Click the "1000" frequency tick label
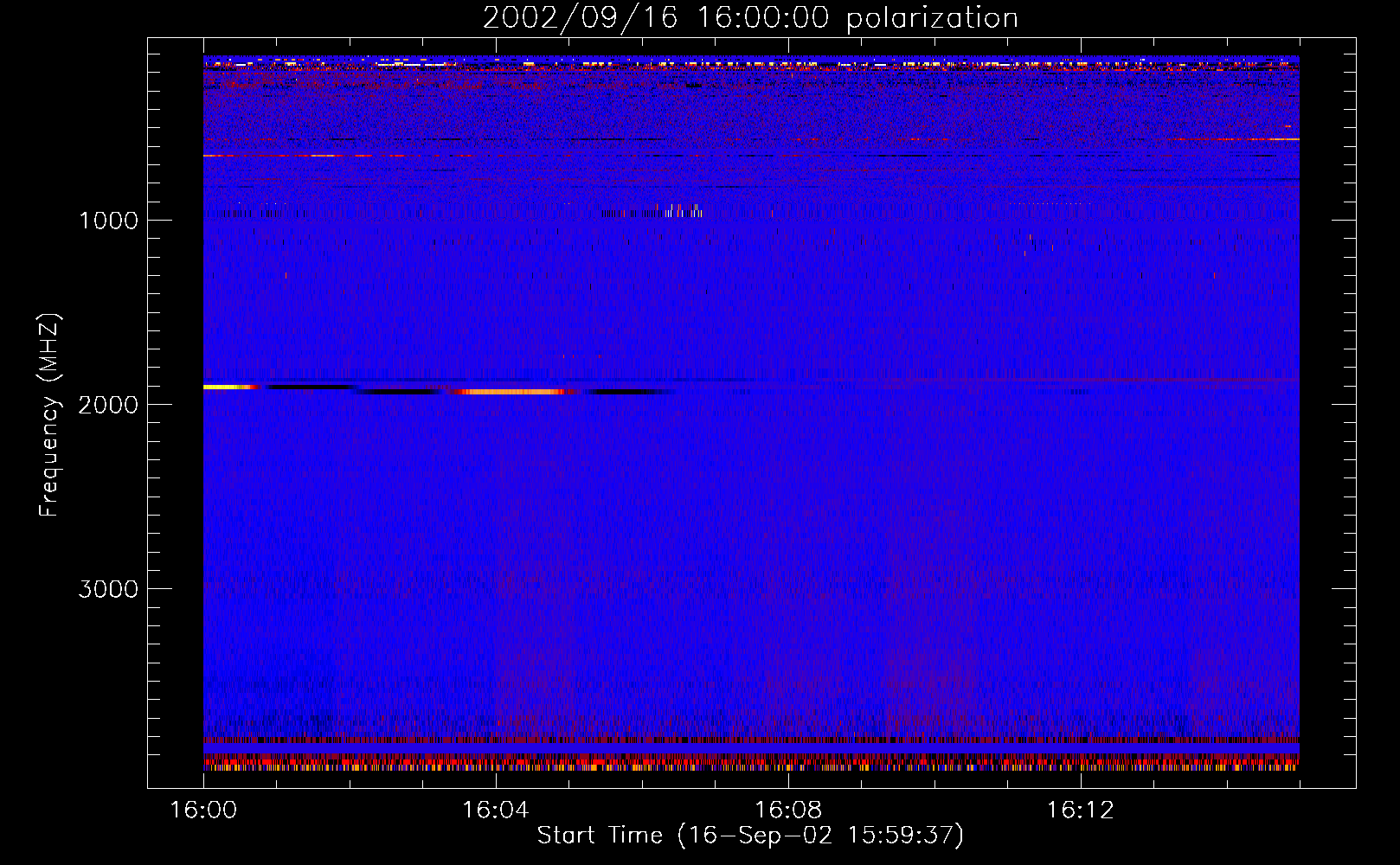The height and width of the screenshot is (865, 1400). (108, 221)
